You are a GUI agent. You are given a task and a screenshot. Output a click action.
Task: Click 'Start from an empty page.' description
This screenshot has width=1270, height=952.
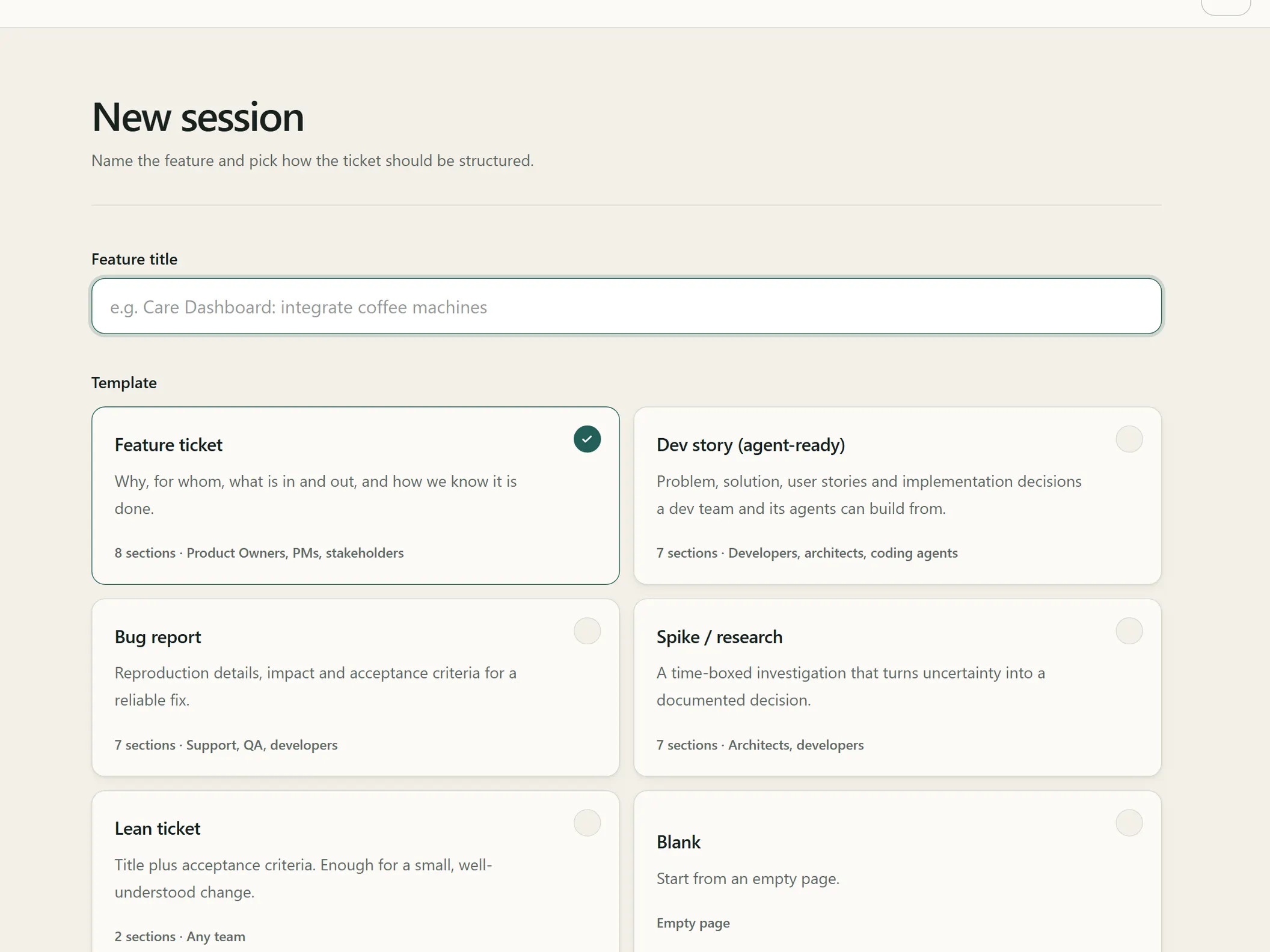(747, 879)
